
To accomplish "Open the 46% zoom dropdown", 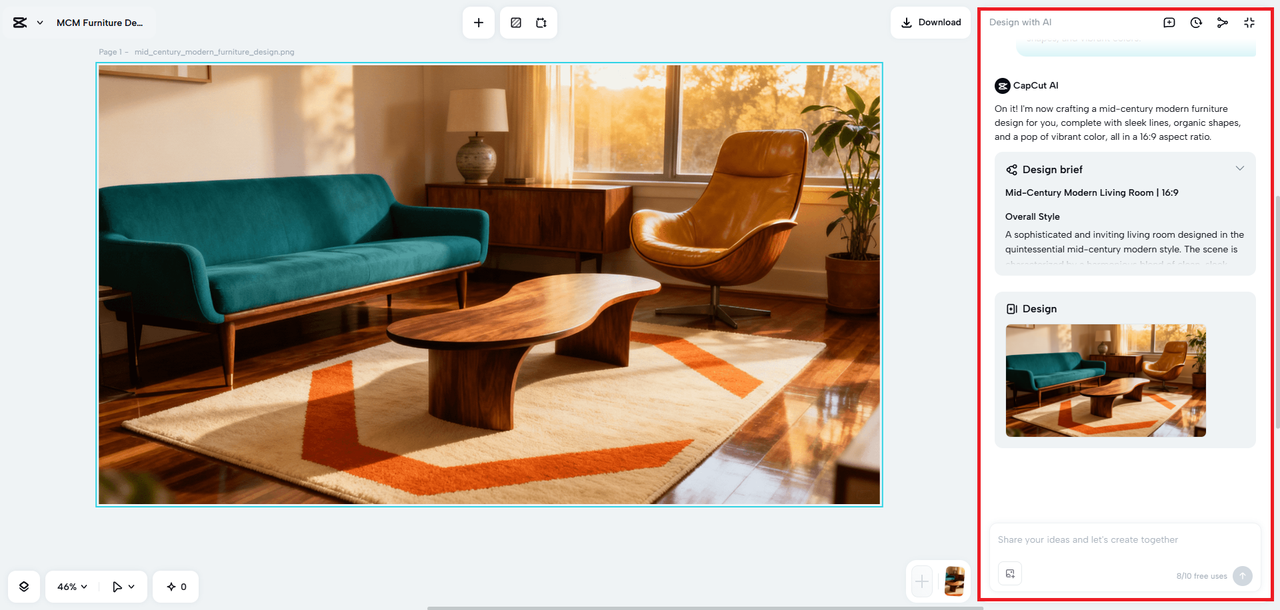I will click(x=72, y=587).
